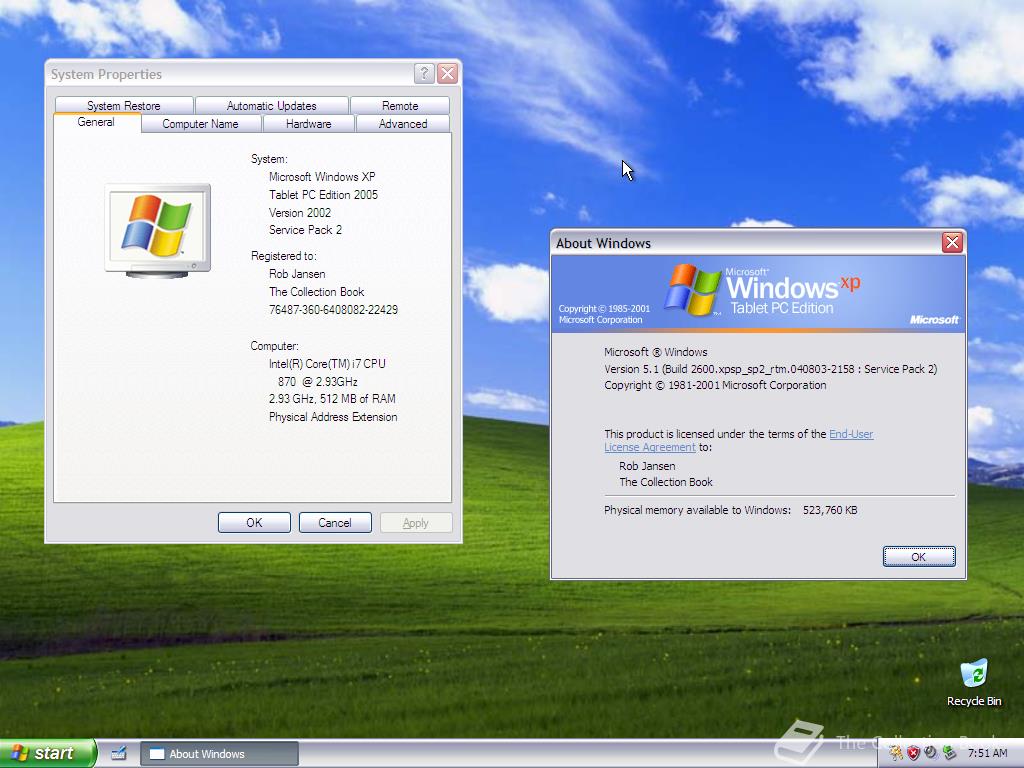Open the Computer Name tab

[x=200, y=123]
